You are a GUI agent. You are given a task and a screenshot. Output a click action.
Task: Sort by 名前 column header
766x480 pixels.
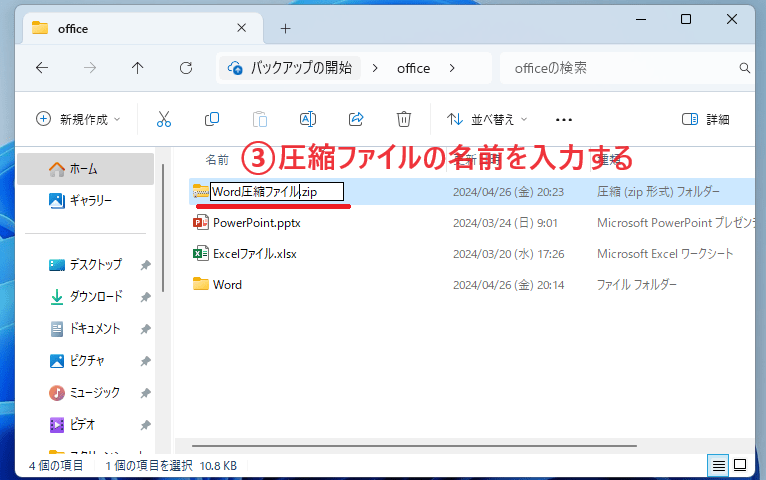pyautogui.click(x=217, y=160)
